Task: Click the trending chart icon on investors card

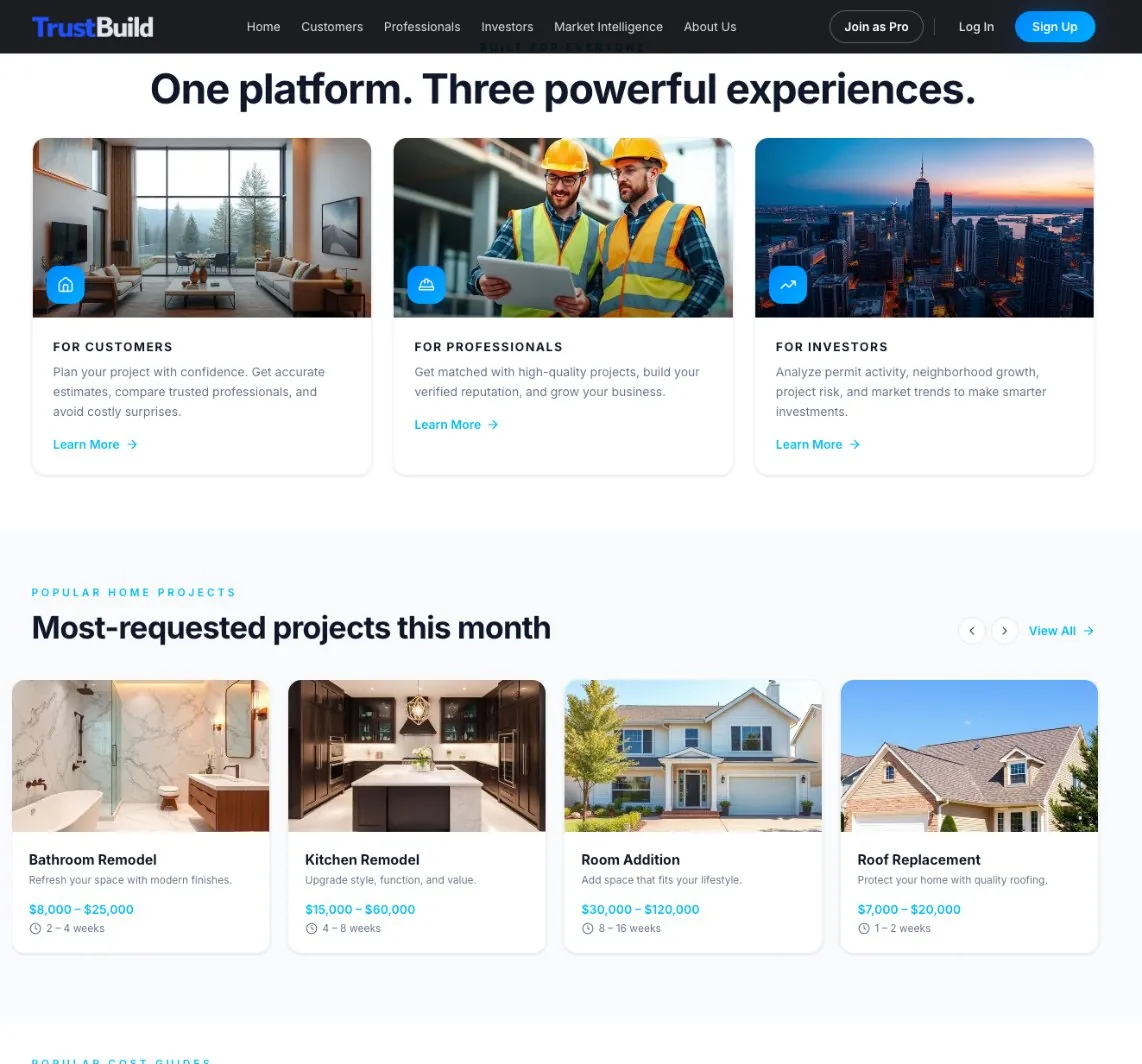Action: coord(788,285)
